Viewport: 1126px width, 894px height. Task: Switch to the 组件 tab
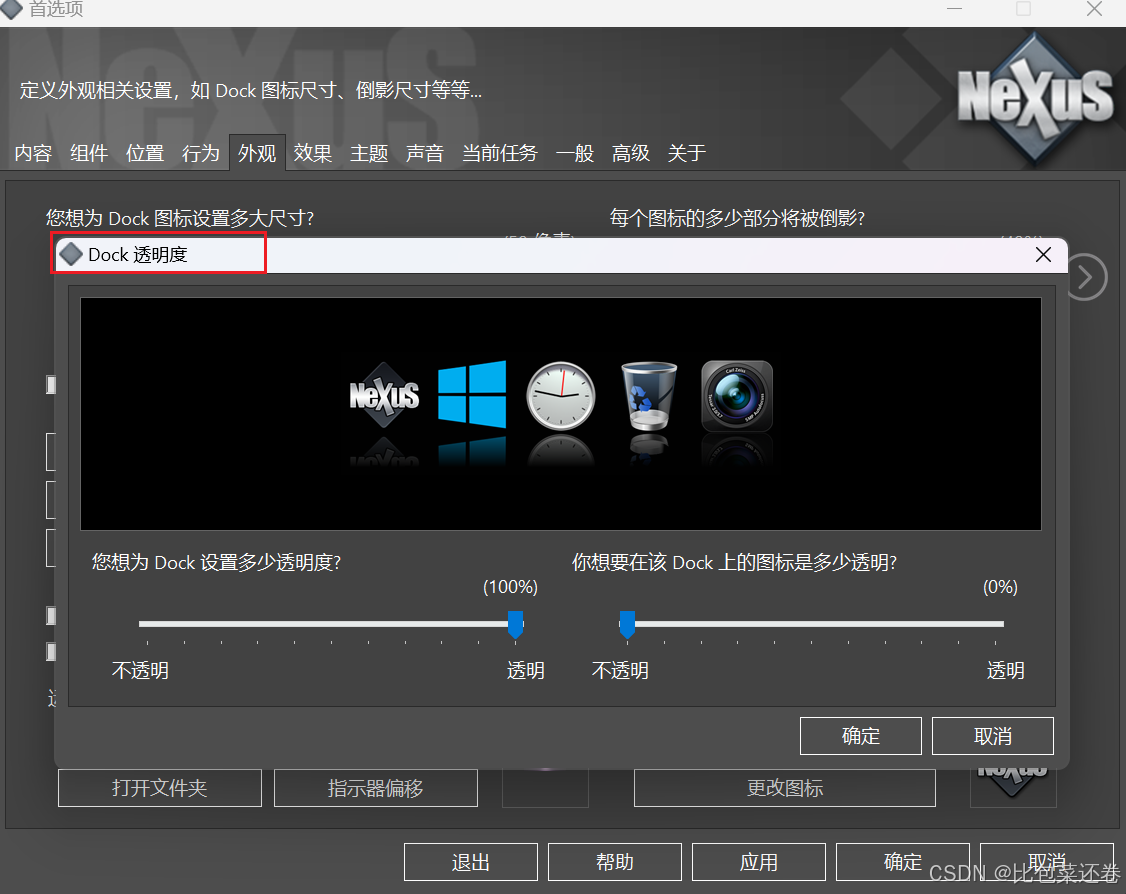(x=89, y=153)
